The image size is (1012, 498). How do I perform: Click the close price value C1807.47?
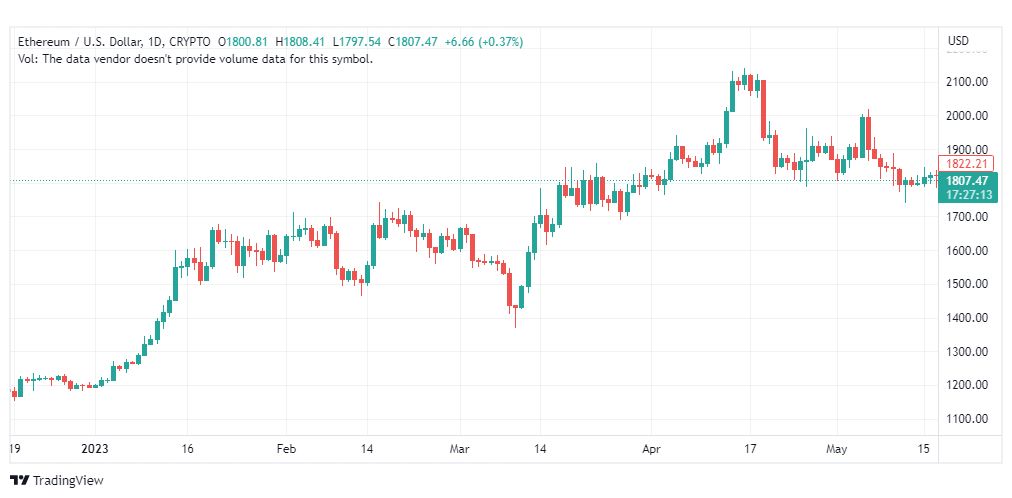coord(412,42)
